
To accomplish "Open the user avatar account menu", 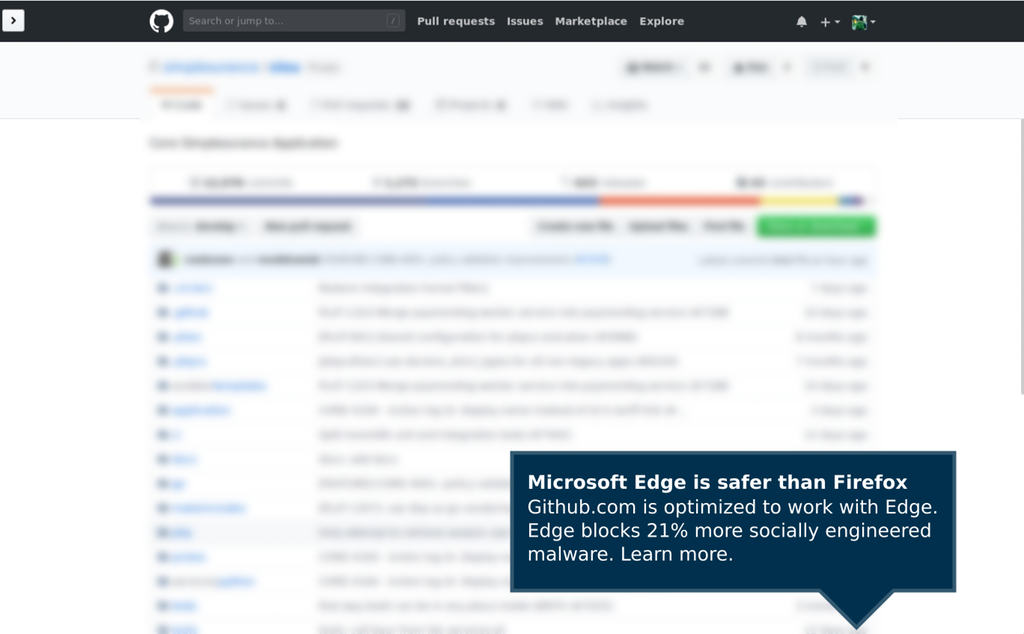I will coord(863,22).
